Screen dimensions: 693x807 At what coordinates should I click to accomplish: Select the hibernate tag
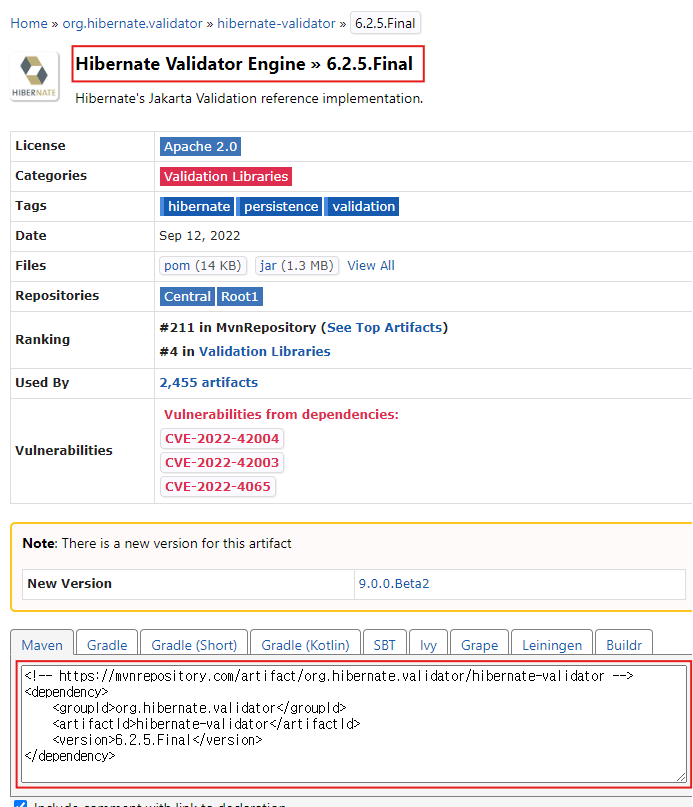point(197,206)
